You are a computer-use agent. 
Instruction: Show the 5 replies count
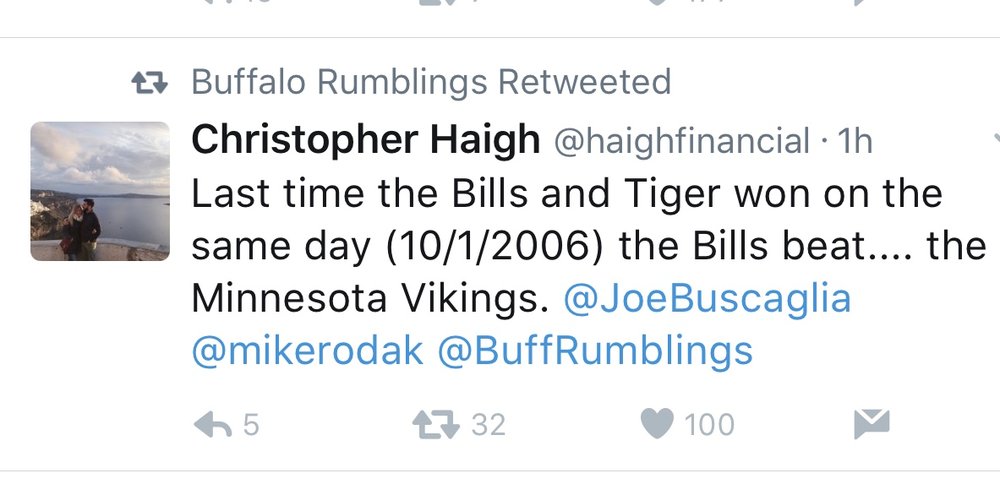click(251, 425)
